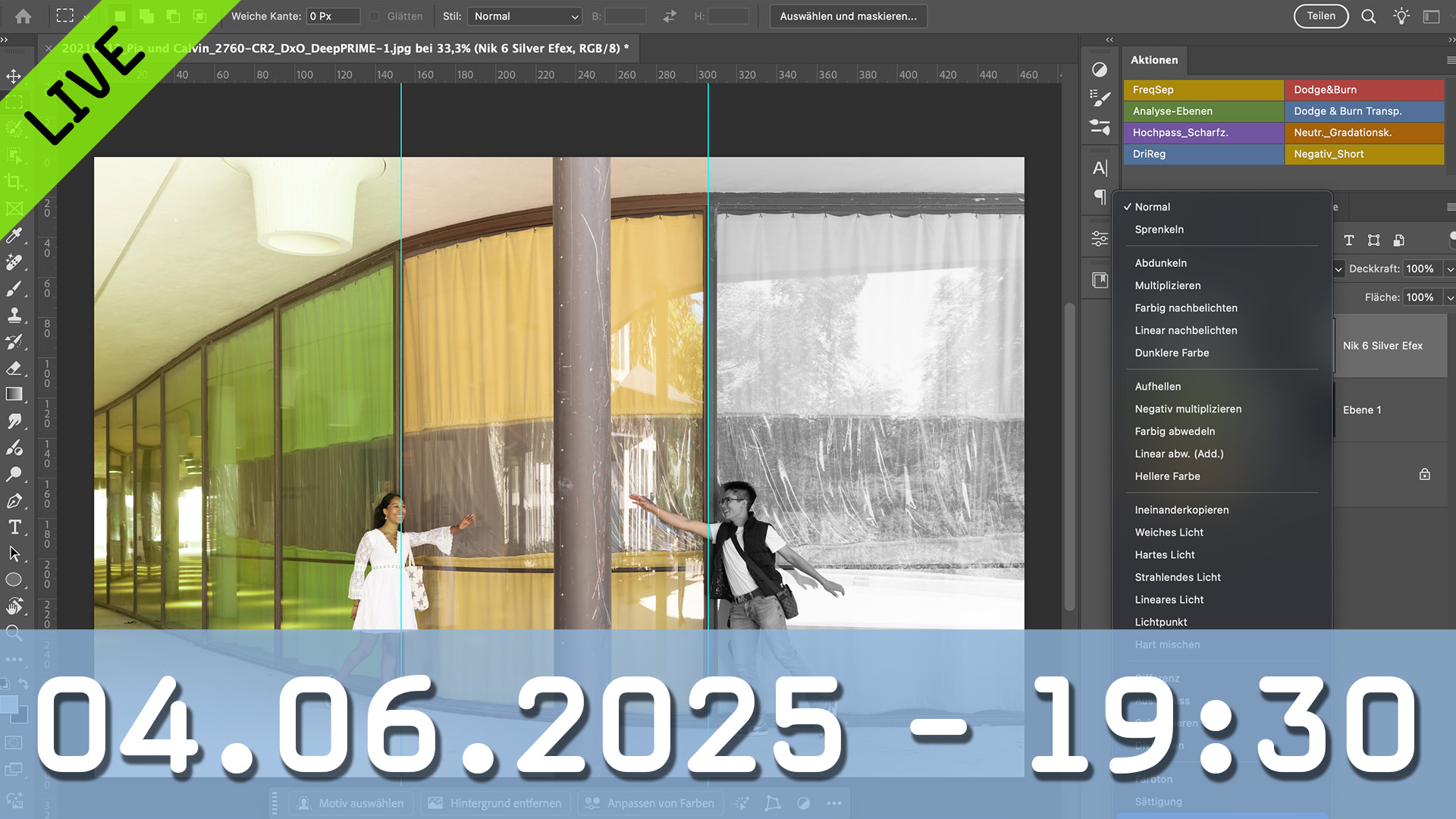Select the Brush tool in toolbar
Viewport: 1456px width, 819px height.
pos(14,289)
